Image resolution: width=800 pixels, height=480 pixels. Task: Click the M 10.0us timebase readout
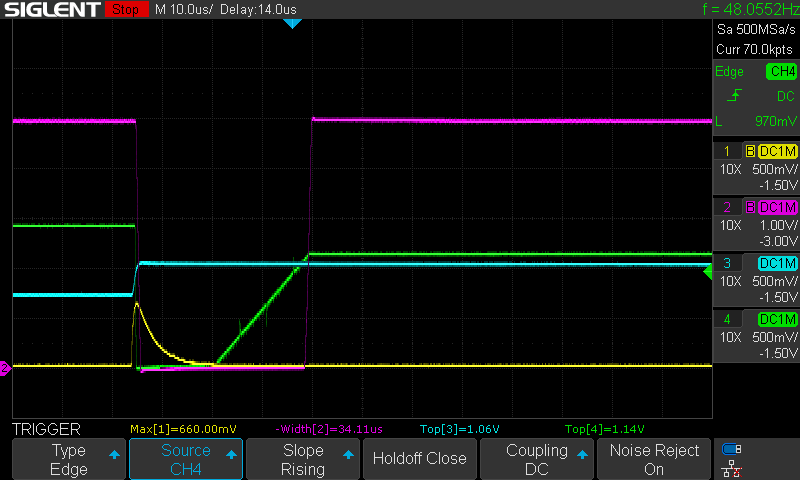pyautogui.click(x=184, y=9)
